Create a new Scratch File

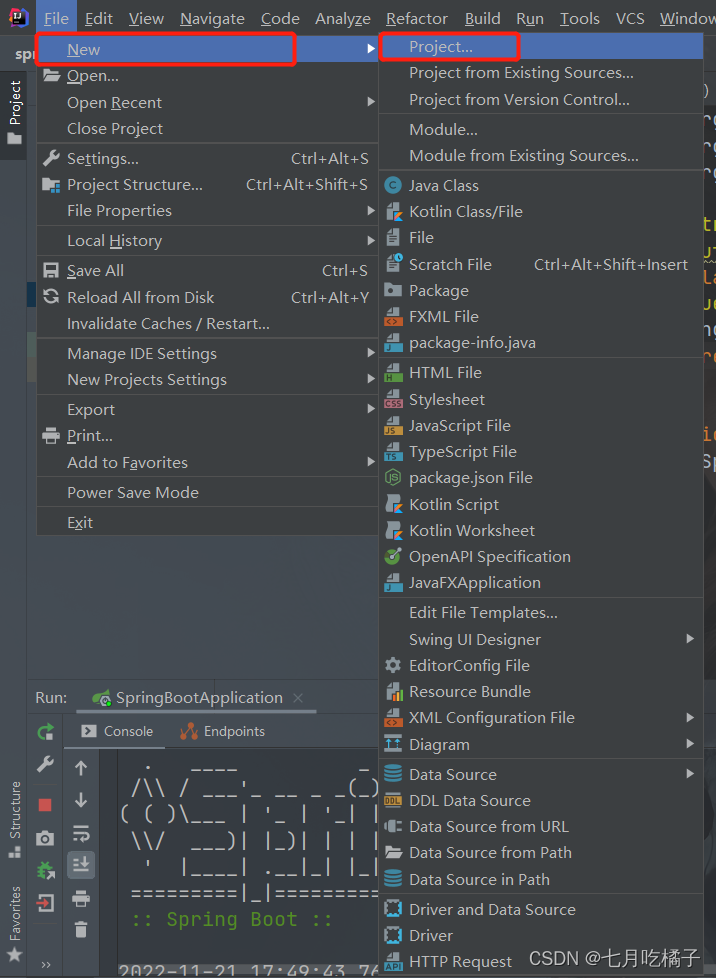541,264
